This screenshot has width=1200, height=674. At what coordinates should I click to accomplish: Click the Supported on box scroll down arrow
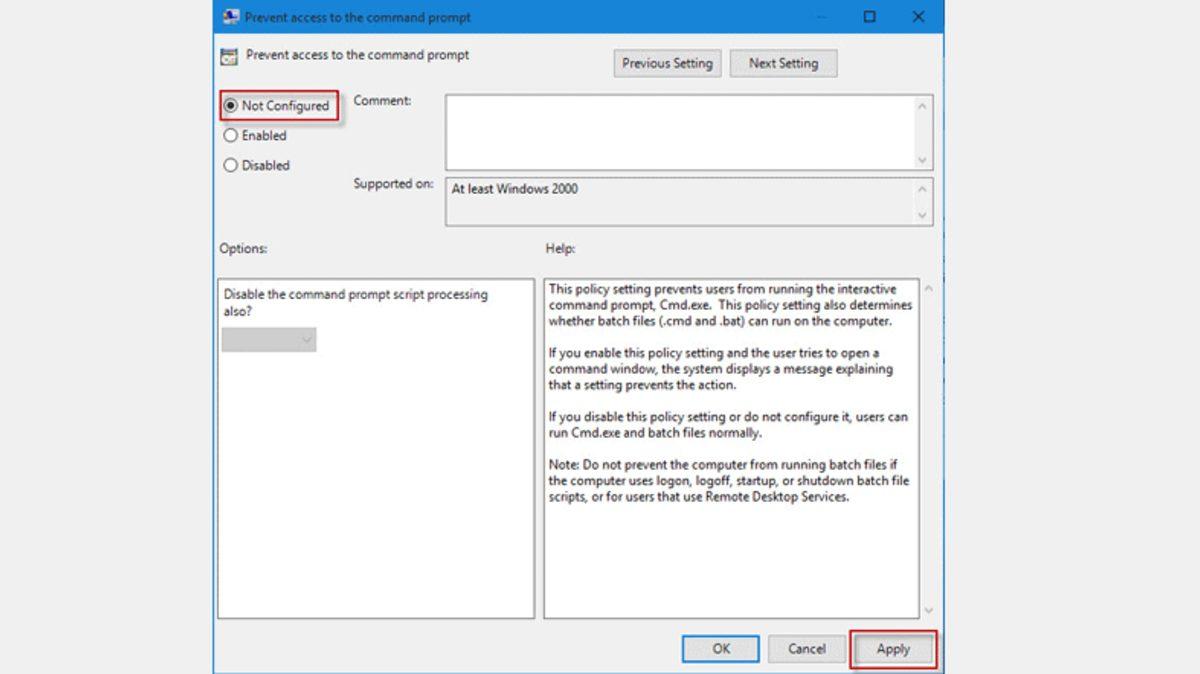[922, 215]
